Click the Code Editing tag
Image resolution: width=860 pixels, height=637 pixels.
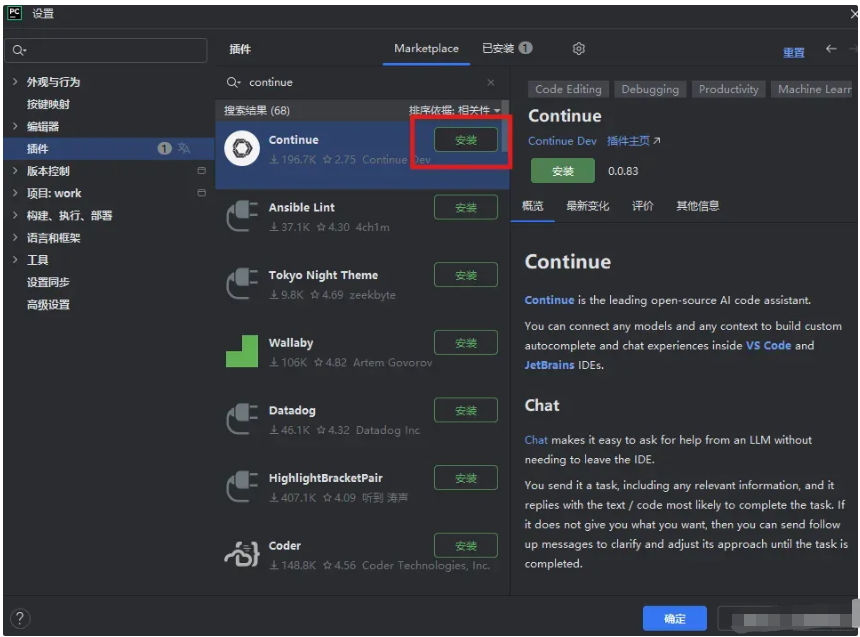click(x=568, y=89)
